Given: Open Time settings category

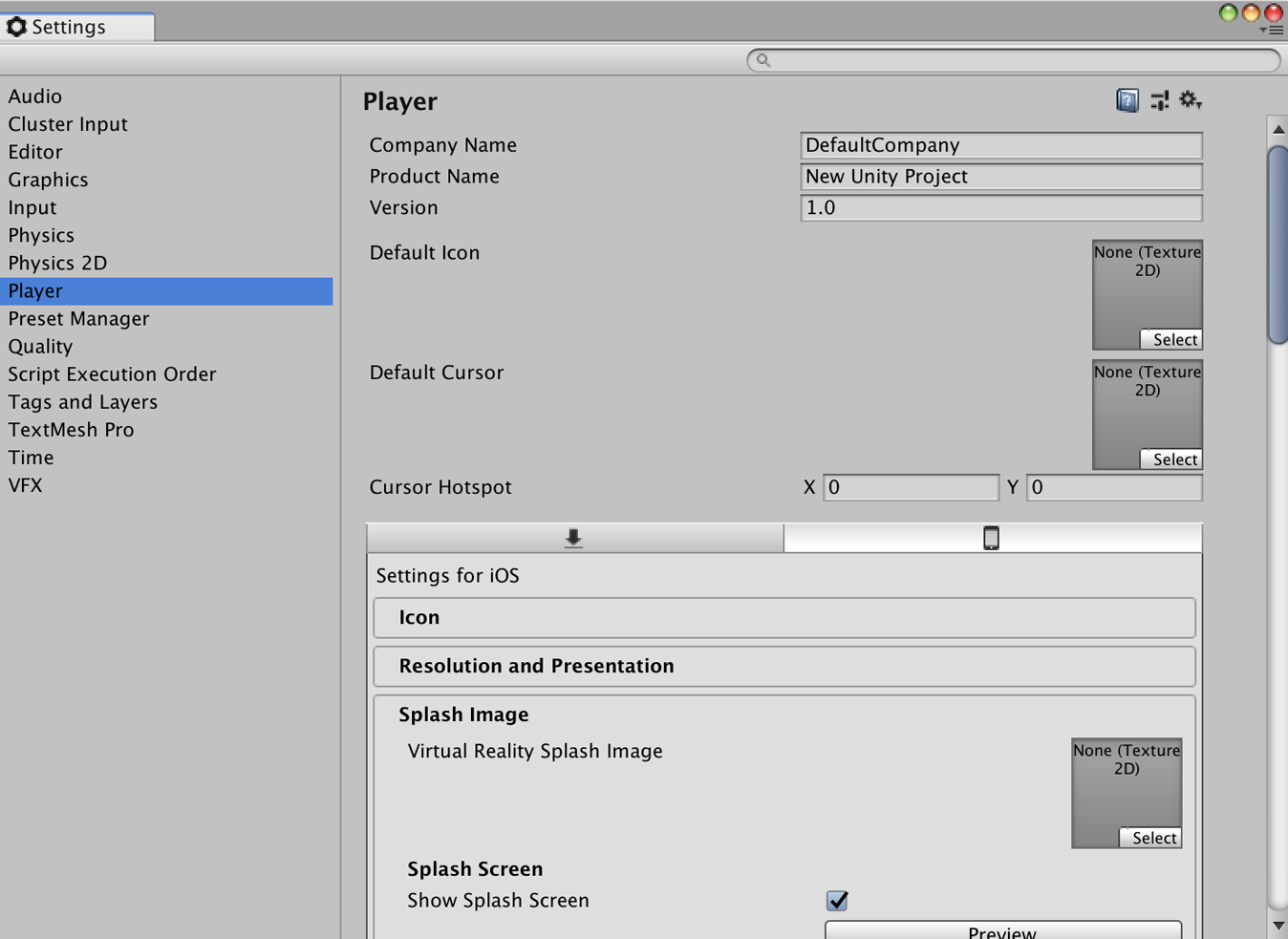Looking at the screenshot, I should (166, 458).
